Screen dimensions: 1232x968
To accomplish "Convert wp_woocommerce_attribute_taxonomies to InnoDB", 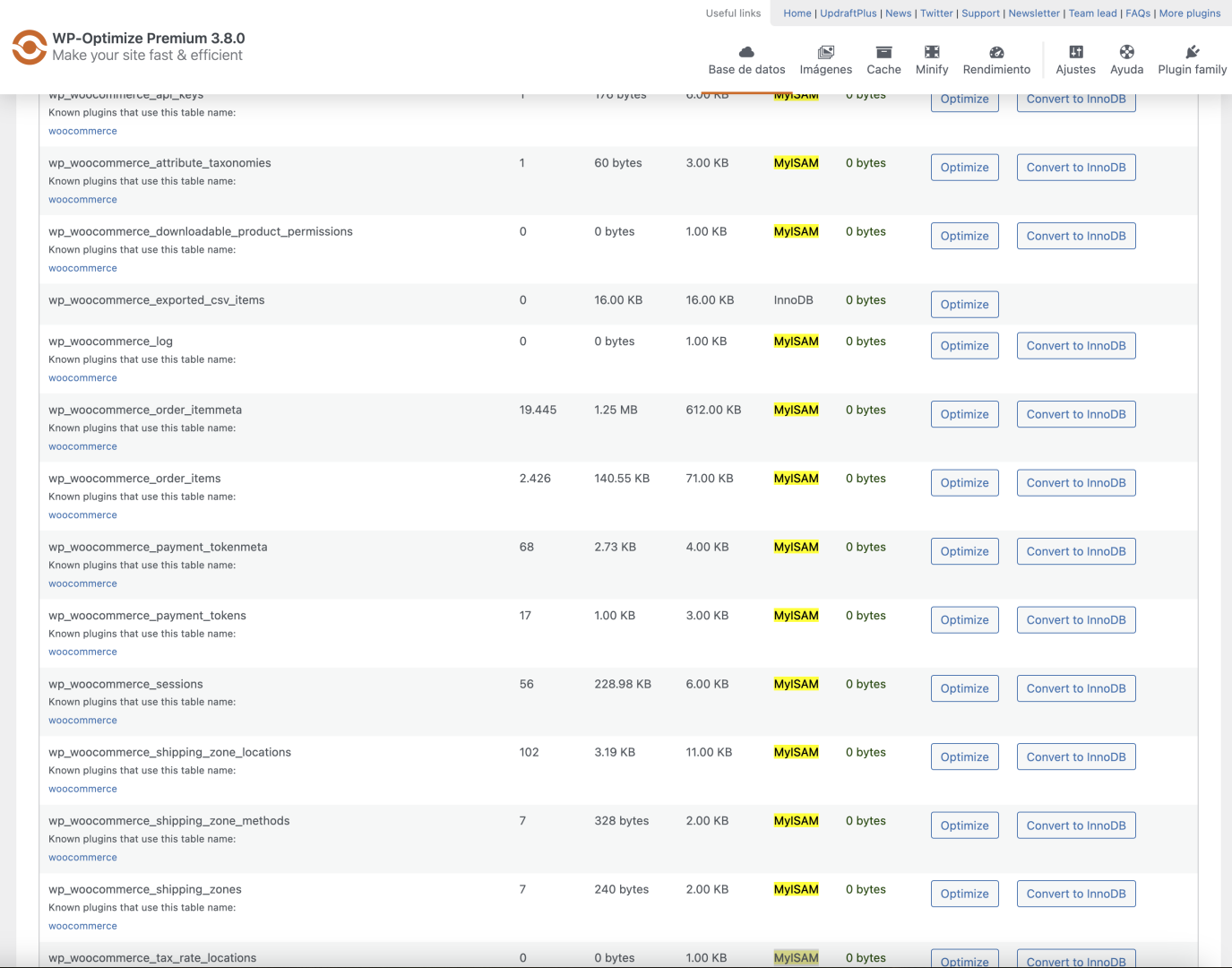I will (1076, 168).
